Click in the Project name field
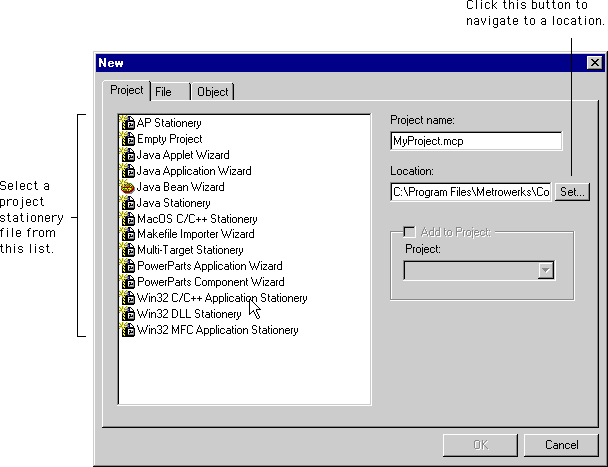 tap(476, 141)
